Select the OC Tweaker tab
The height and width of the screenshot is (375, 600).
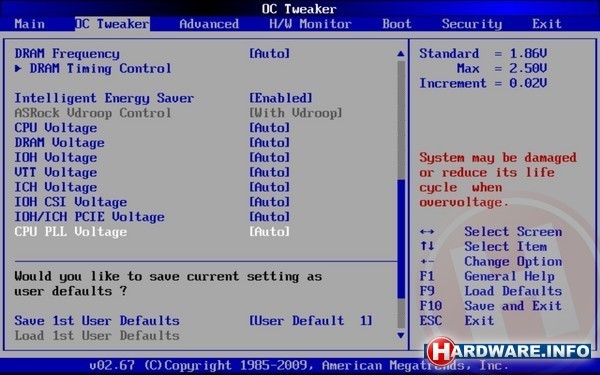[112, 24]
